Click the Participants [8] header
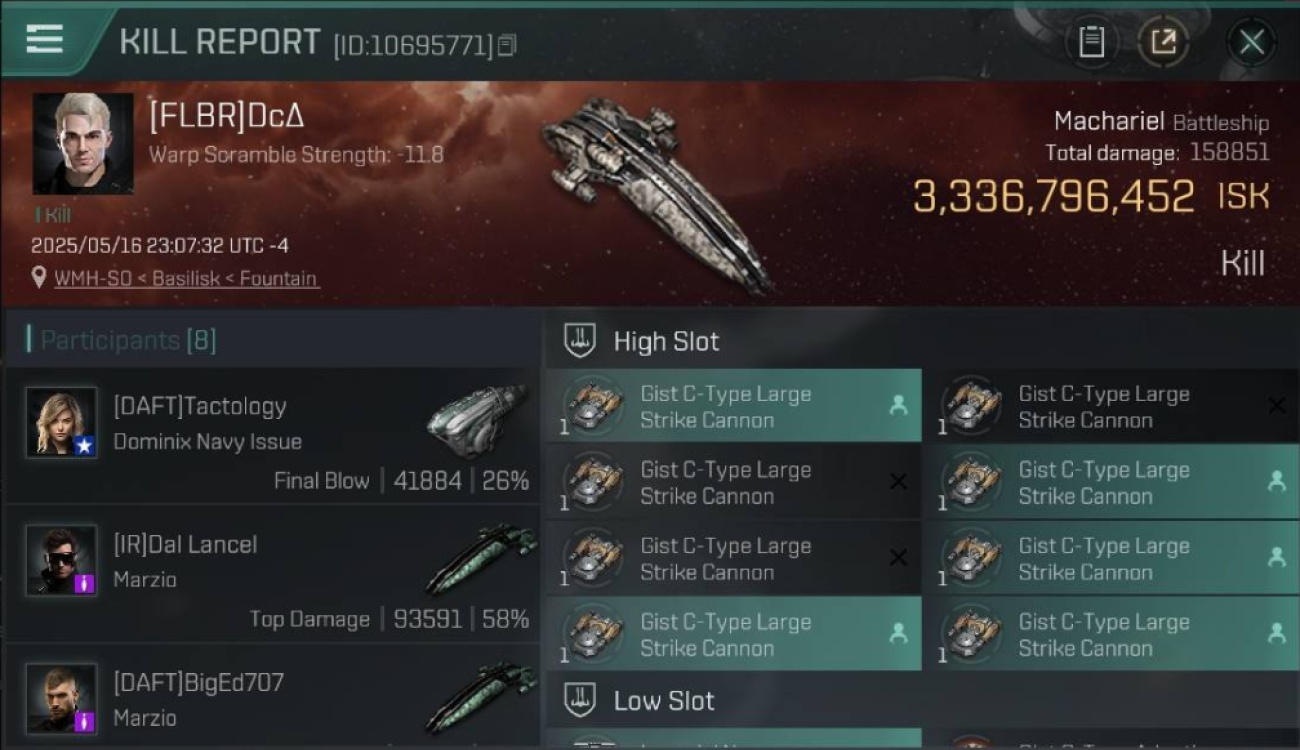This screenshot has height=750, width=1300. click(x=121, y=340)
